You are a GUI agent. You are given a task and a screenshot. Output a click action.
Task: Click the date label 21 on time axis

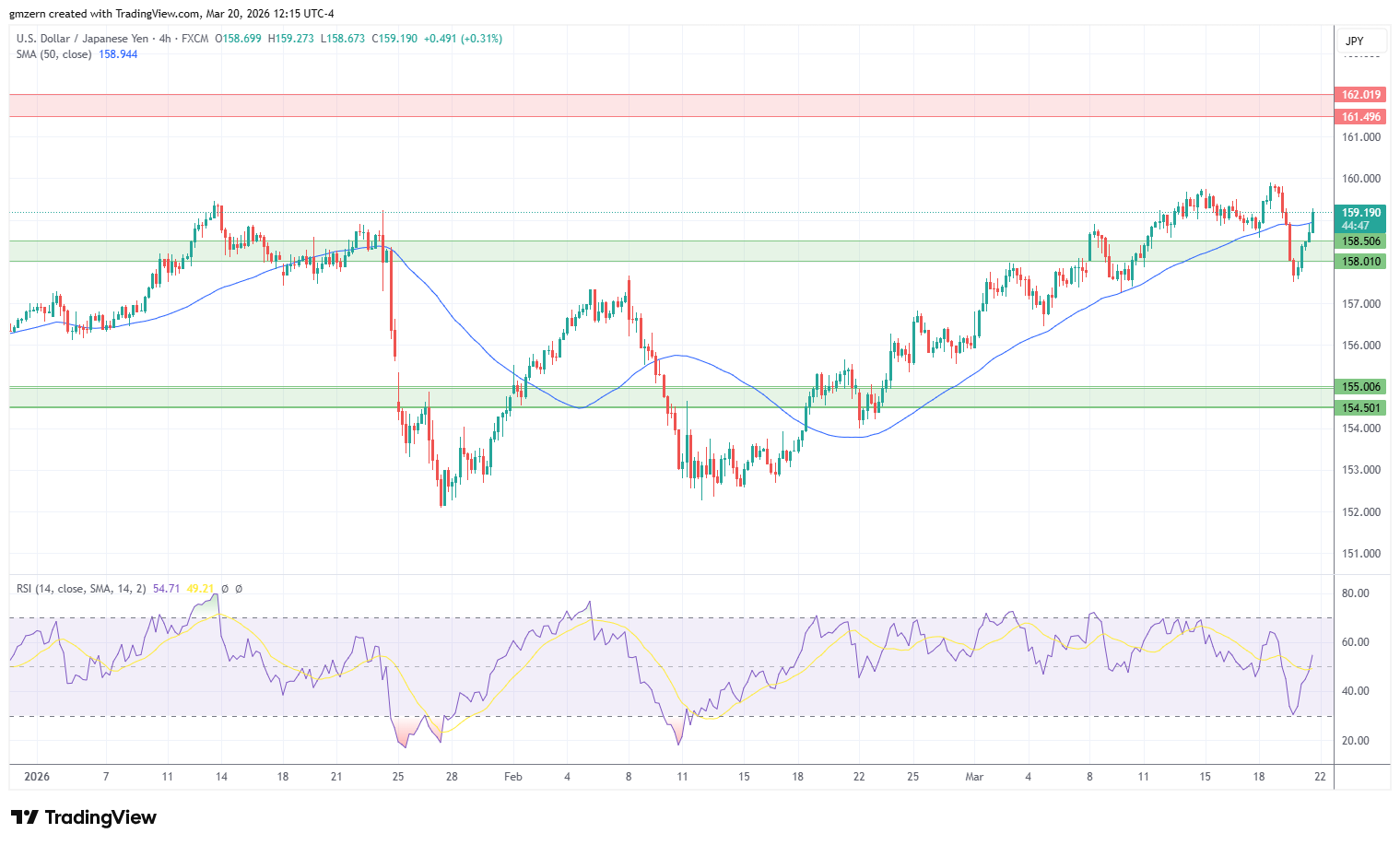(336, 777)
